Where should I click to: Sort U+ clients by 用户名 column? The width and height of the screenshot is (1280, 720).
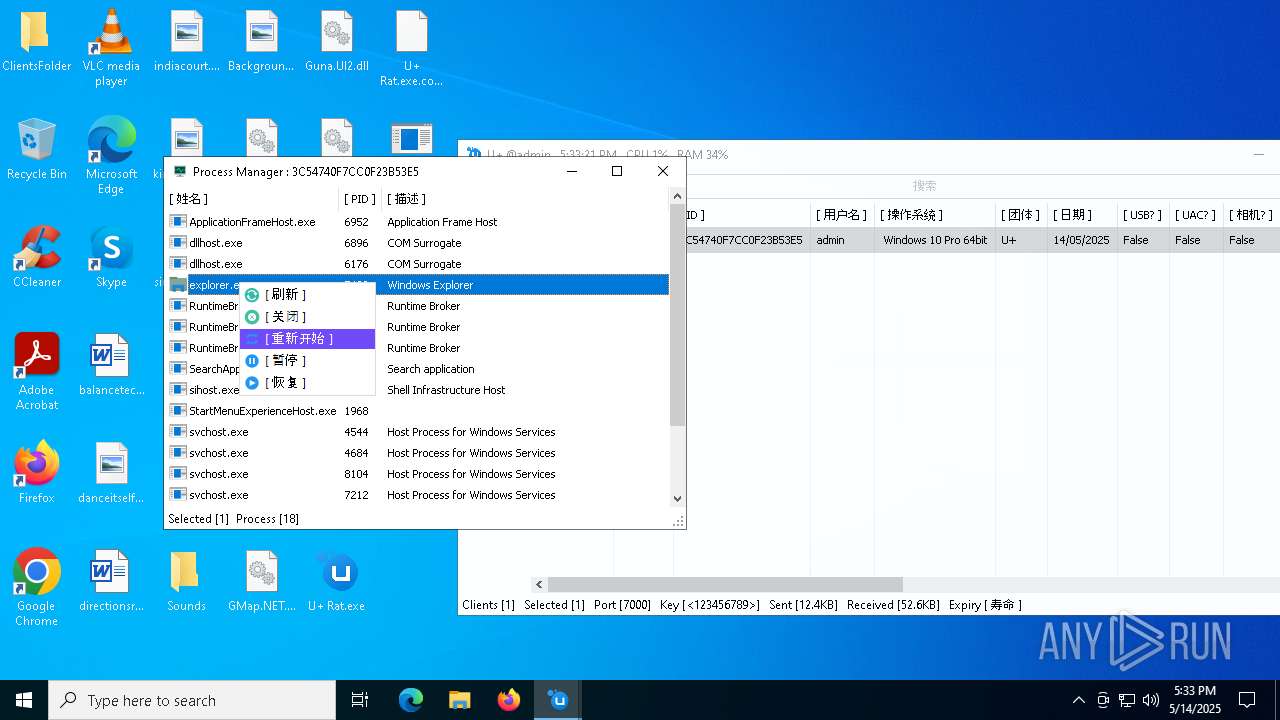pyautogui.click(x=841, y=215)
